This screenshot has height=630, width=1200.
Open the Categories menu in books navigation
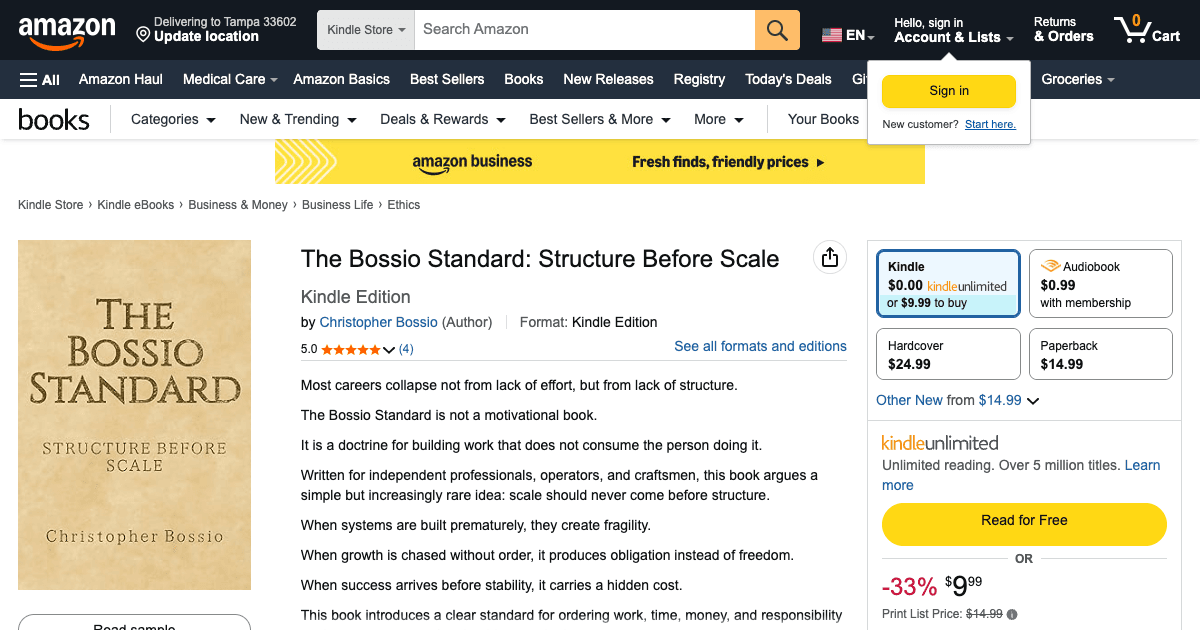coord(171,119)
